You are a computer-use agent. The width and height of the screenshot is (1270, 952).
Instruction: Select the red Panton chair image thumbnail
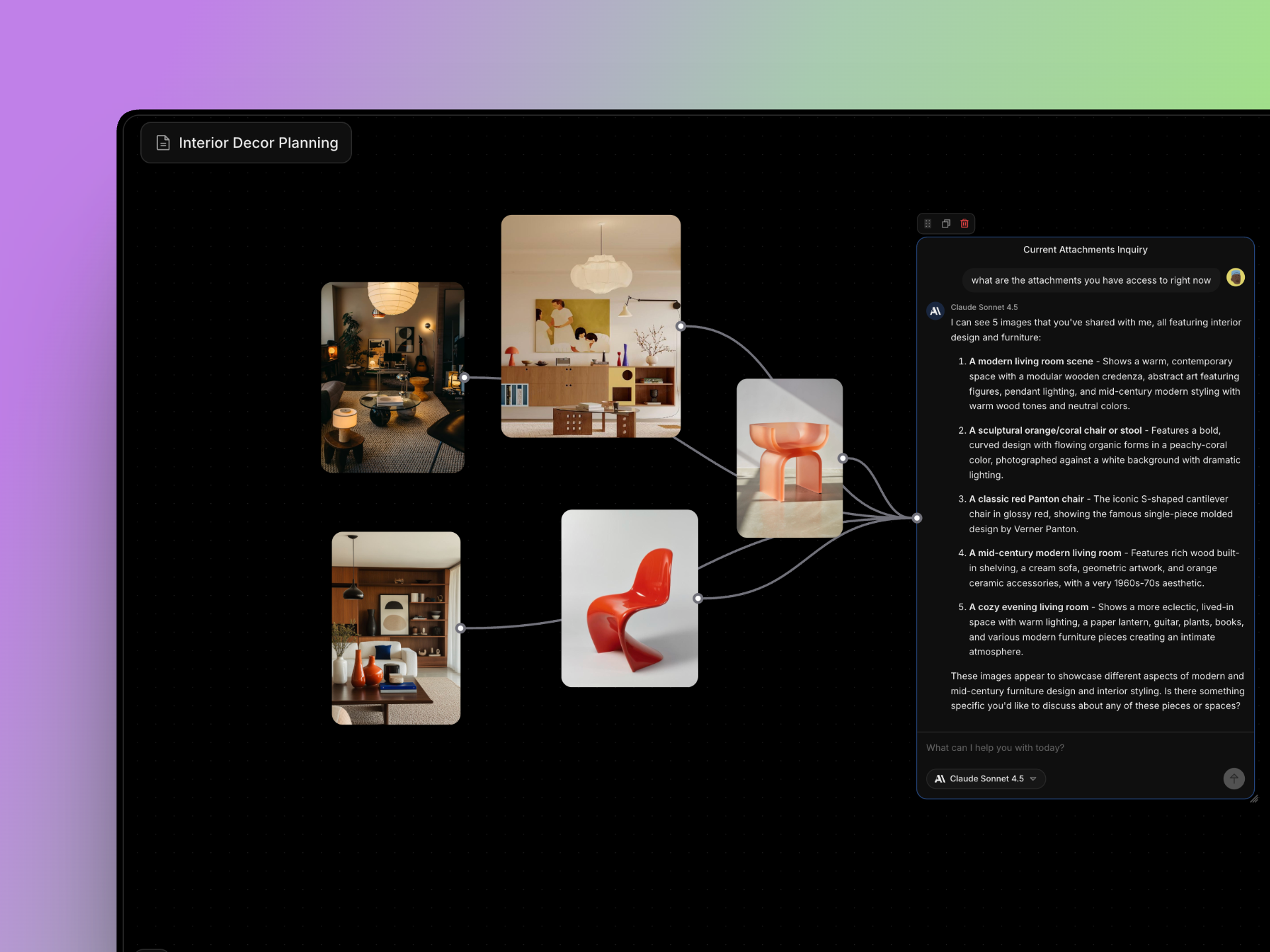[630, 597]
